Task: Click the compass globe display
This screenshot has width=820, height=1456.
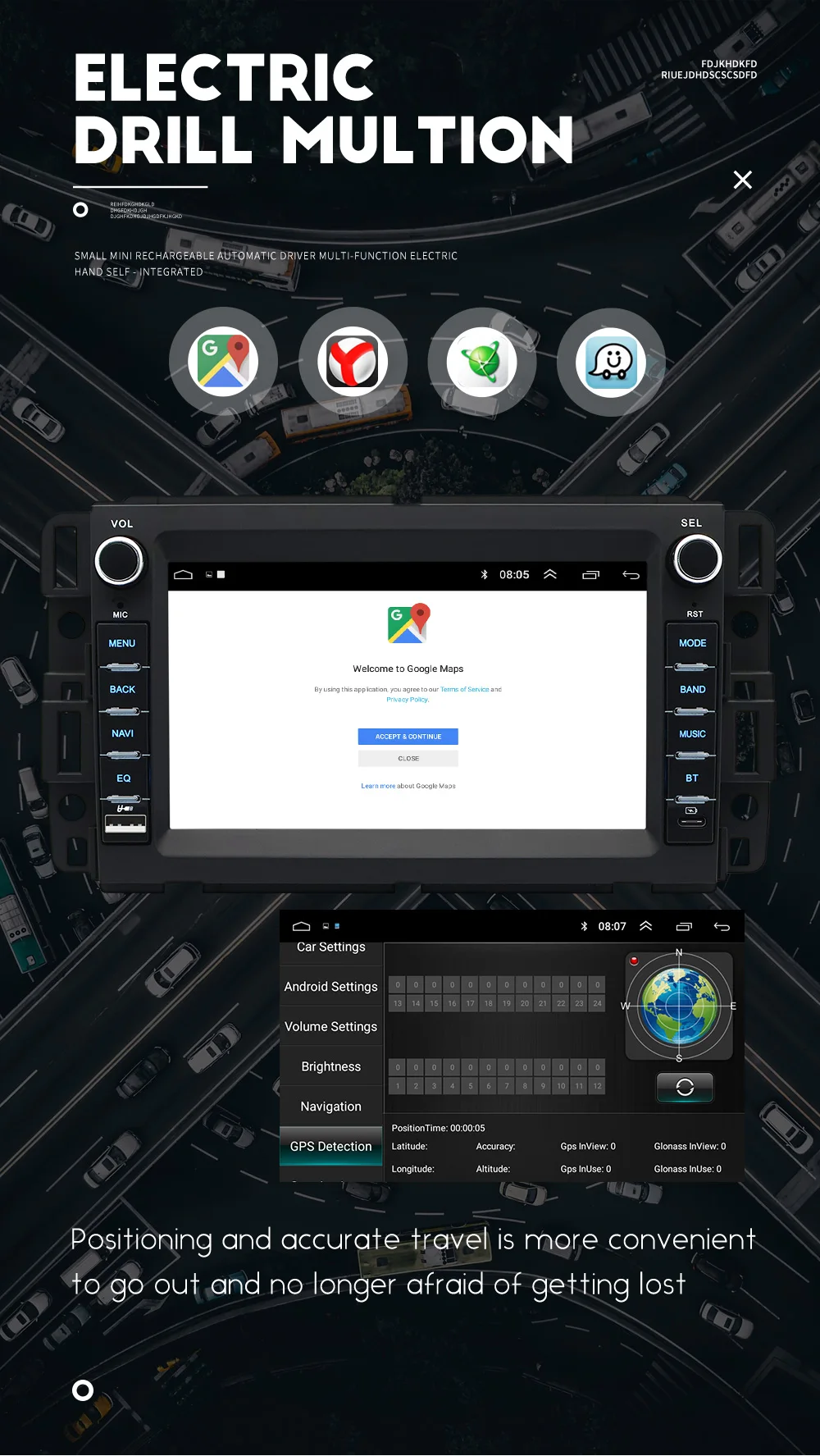Action: click(x=679, y=1006)
